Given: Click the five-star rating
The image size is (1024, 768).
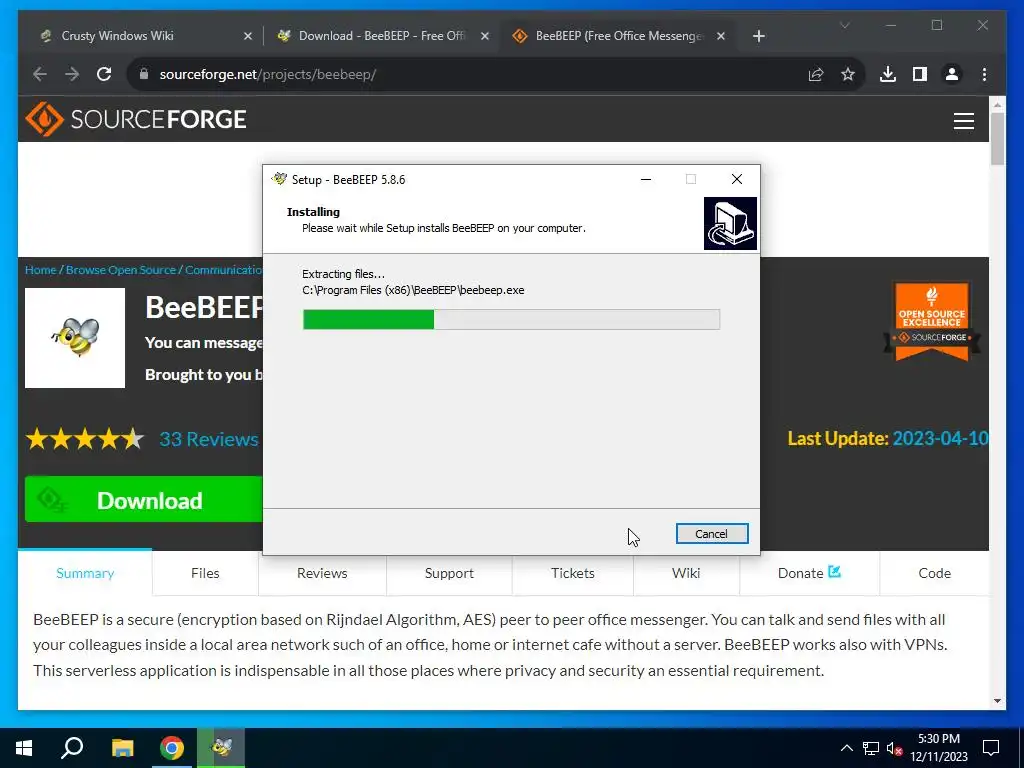Looking at the screenshot, I should tap(85, 439).
